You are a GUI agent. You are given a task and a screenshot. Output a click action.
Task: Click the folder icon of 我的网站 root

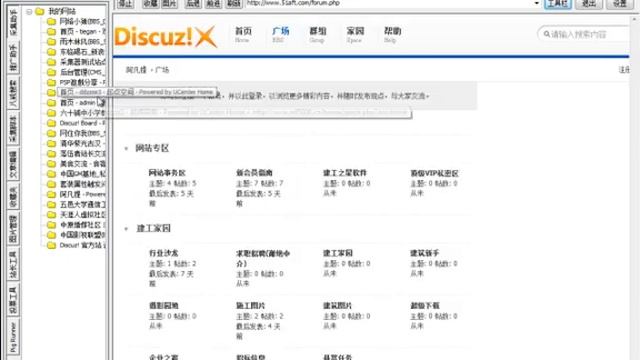coord(39,11)
